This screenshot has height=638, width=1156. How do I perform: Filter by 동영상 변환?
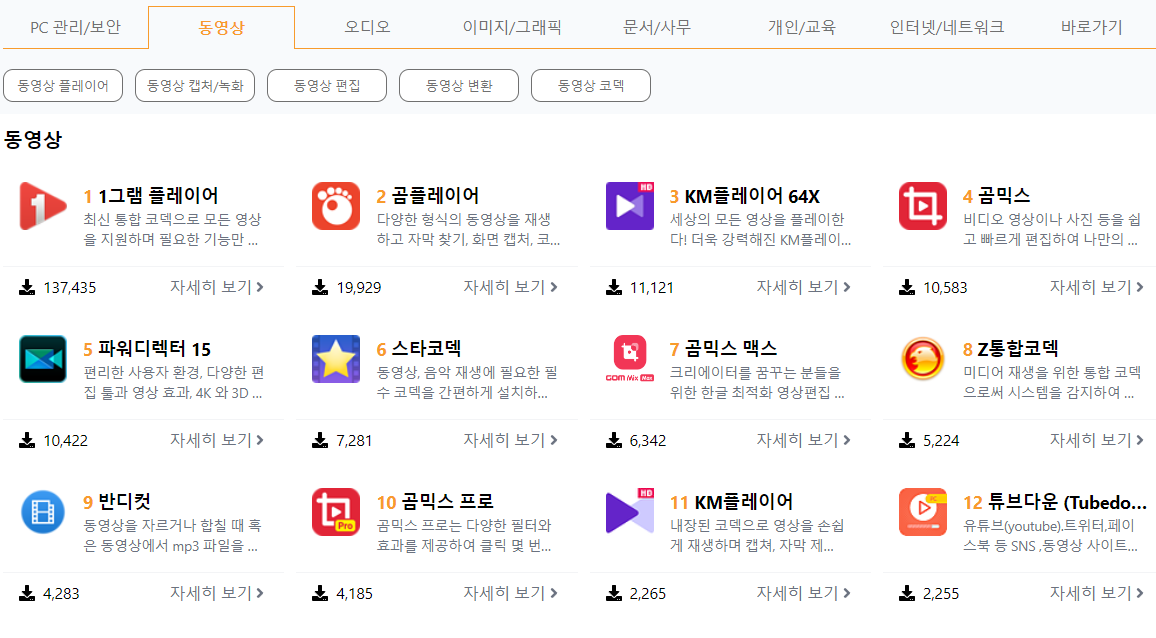459,86
